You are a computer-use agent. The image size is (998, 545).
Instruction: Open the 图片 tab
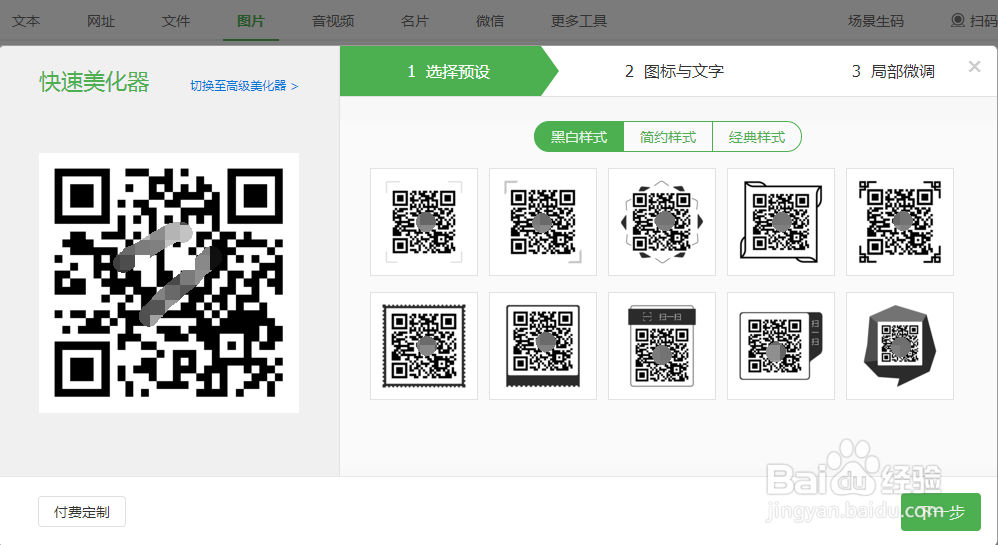click(x=251, y=21)
